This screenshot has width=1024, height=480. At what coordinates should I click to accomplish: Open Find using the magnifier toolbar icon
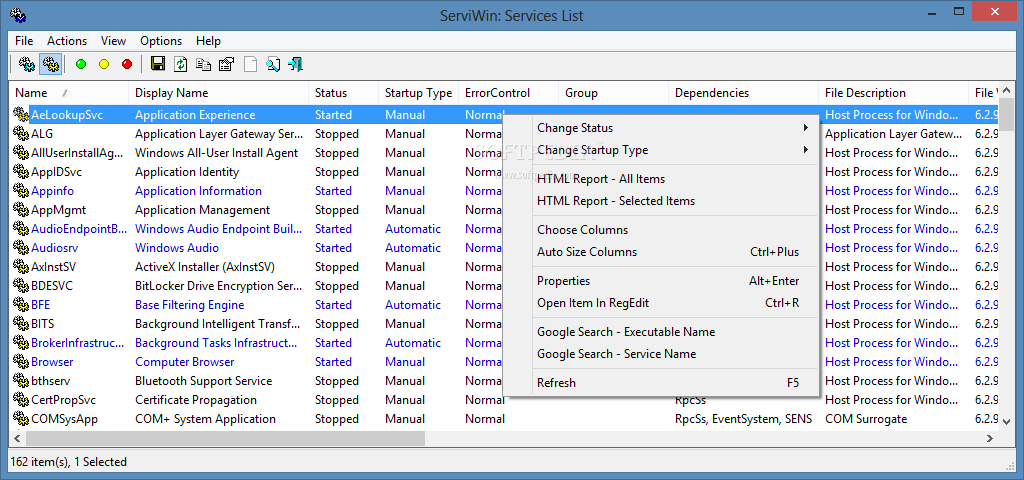click(273, 64)
